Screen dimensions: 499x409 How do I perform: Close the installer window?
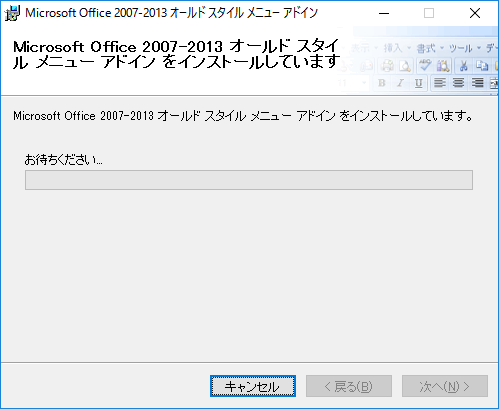coord(475,13)
